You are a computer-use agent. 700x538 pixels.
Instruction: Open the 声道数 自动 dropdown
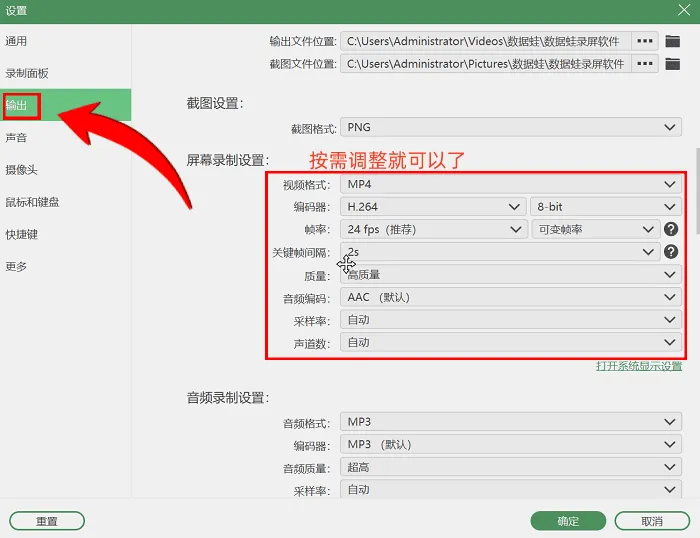click(x=511, y=342)
